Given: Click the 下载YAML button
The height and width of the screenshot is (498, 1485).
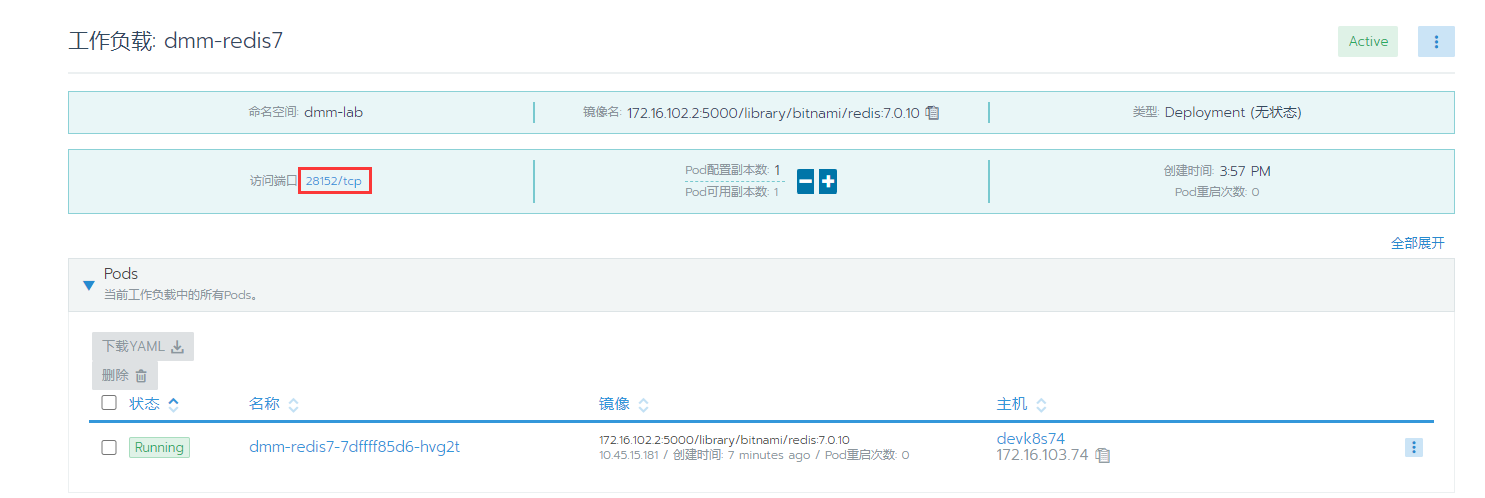Looking at the screenshot, I should click(x=143, y=346).
